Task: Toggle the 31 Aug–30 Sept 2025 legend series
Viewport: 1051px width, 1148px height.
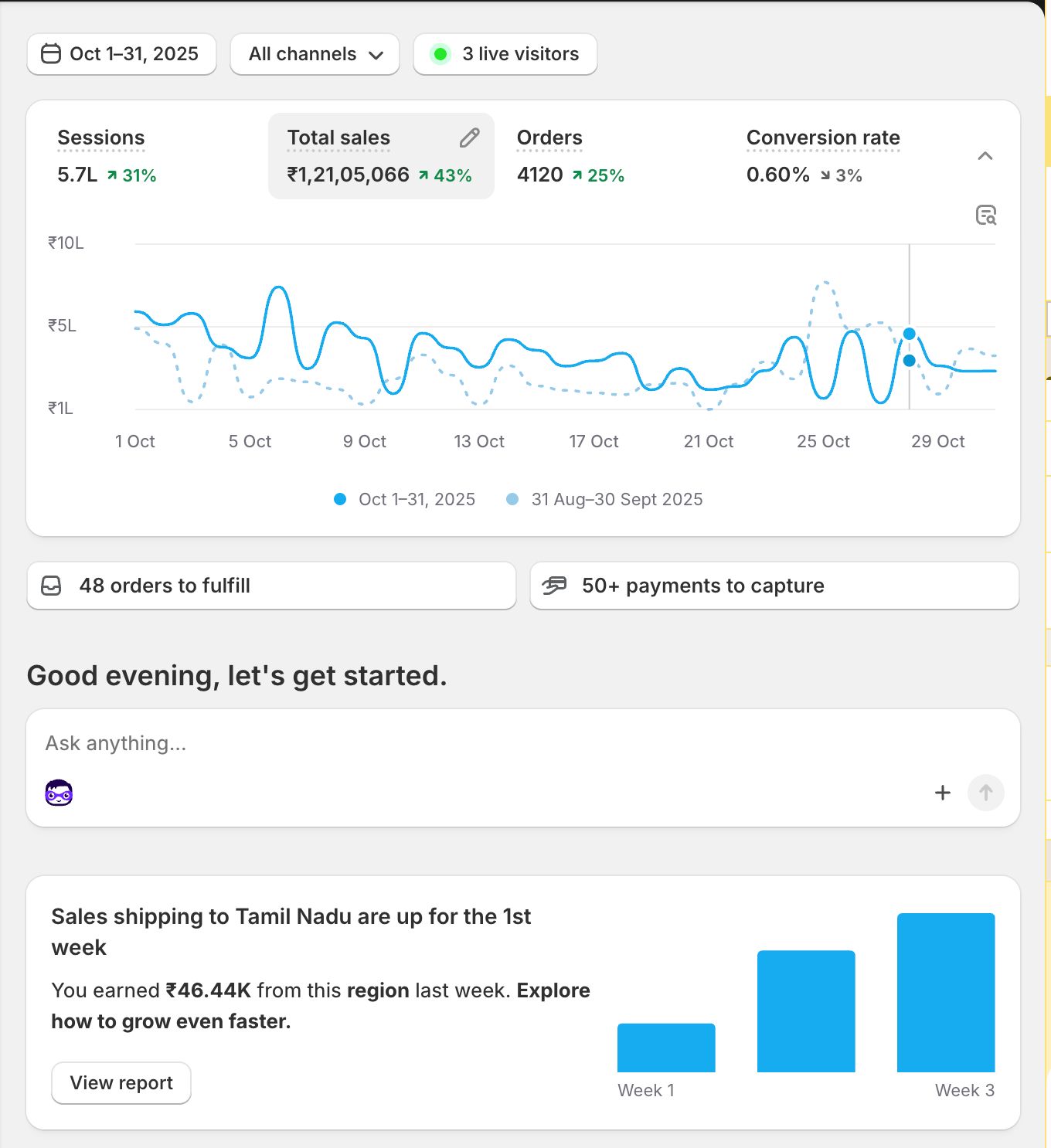Action: (x=605, y=500)
